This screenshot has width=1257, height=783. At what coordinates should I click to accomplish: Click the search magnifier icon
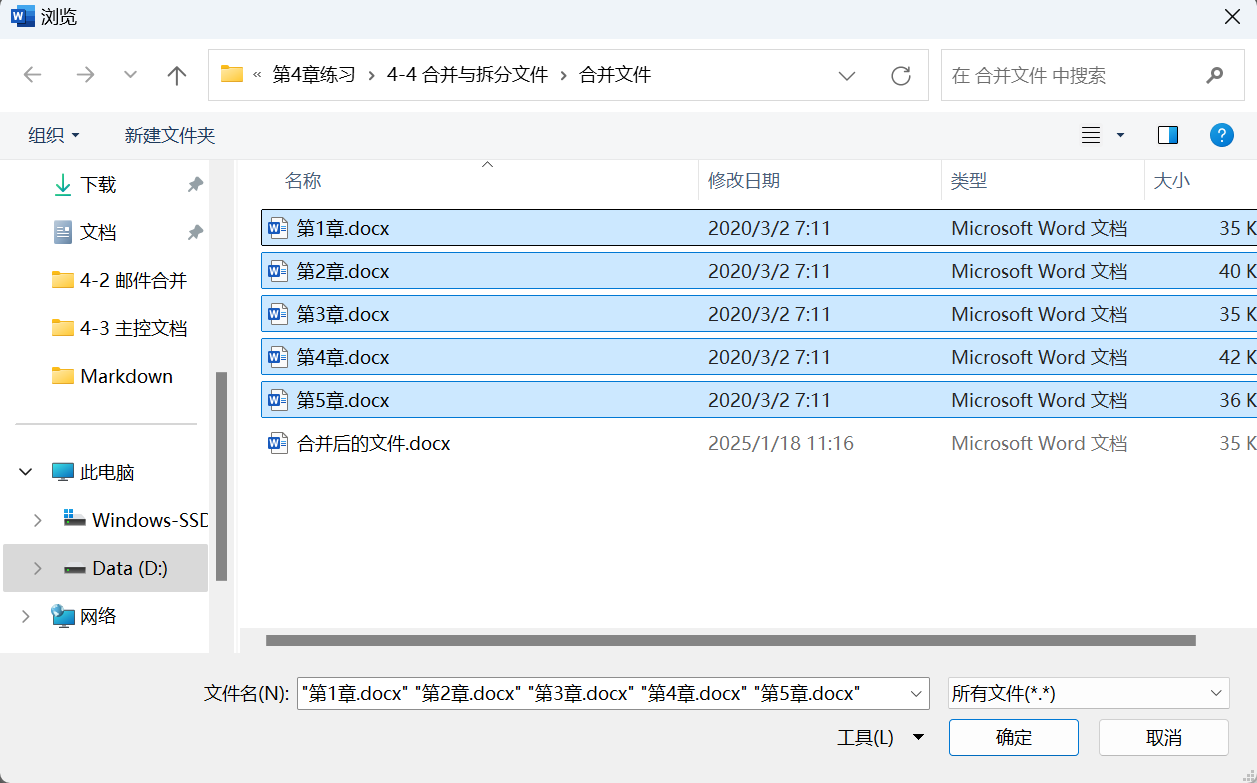[x=1214, y=75]
